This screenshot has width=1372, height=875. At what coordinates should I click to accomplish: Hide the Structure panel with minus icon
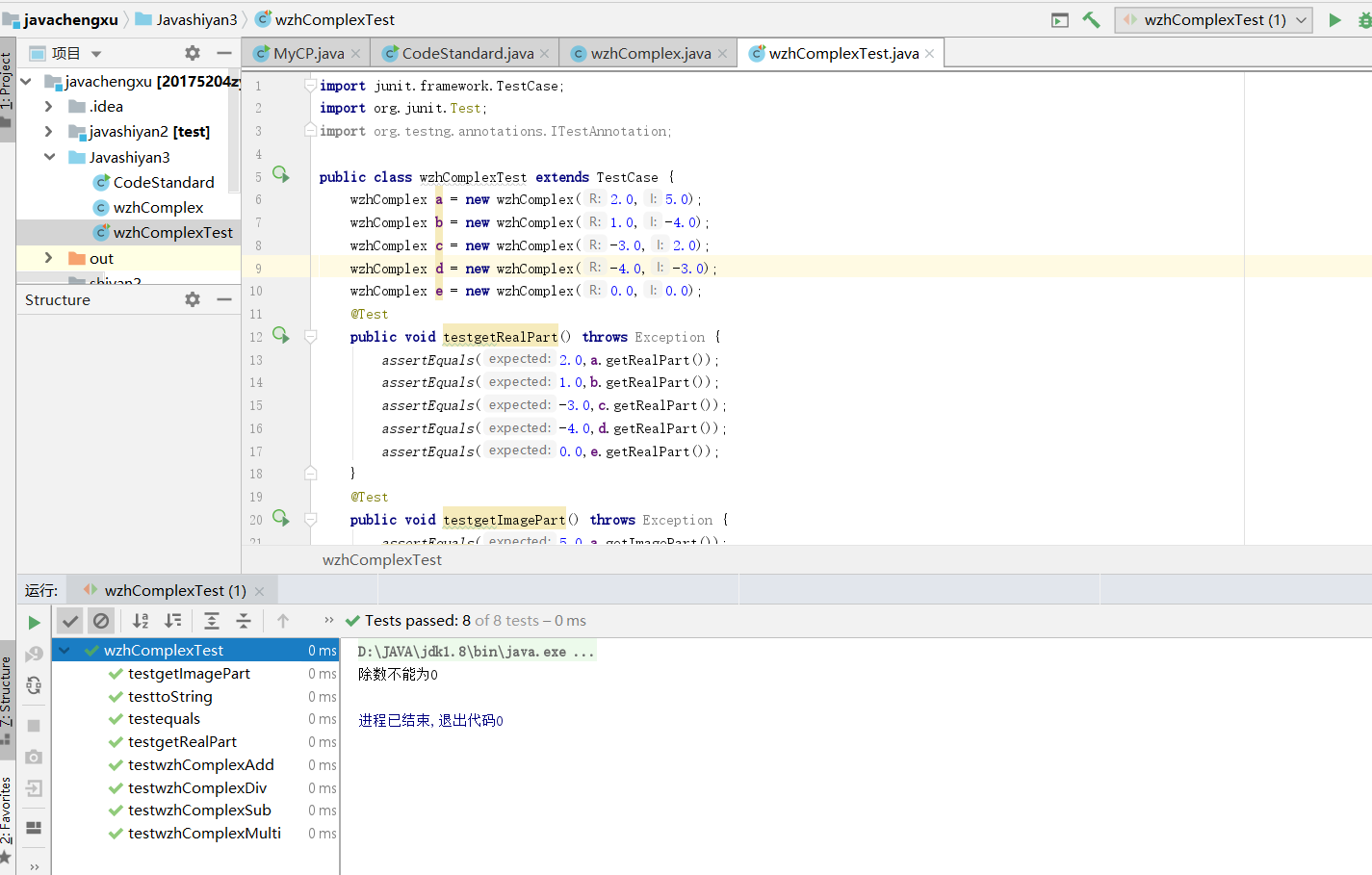(x=224, y=299)
